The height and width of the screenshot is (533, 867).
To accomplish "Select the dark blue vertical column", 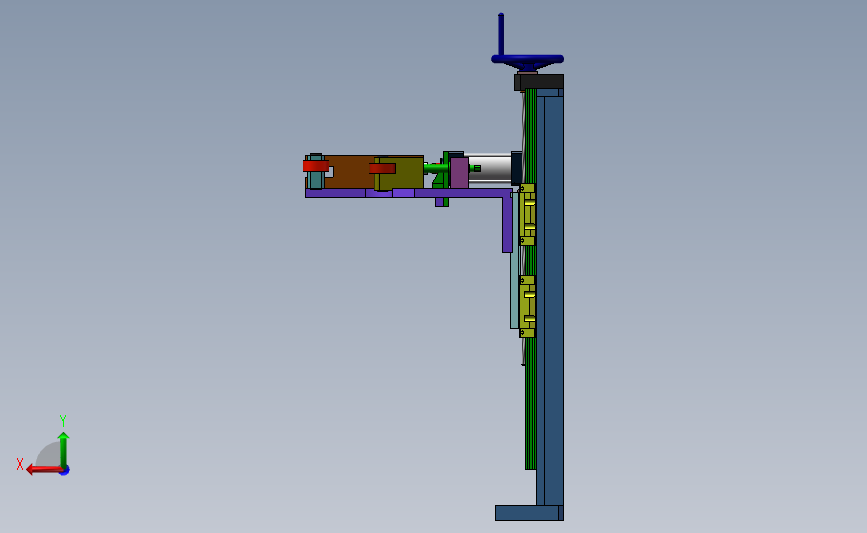I will pyautogui.click(x=550, y=297).
